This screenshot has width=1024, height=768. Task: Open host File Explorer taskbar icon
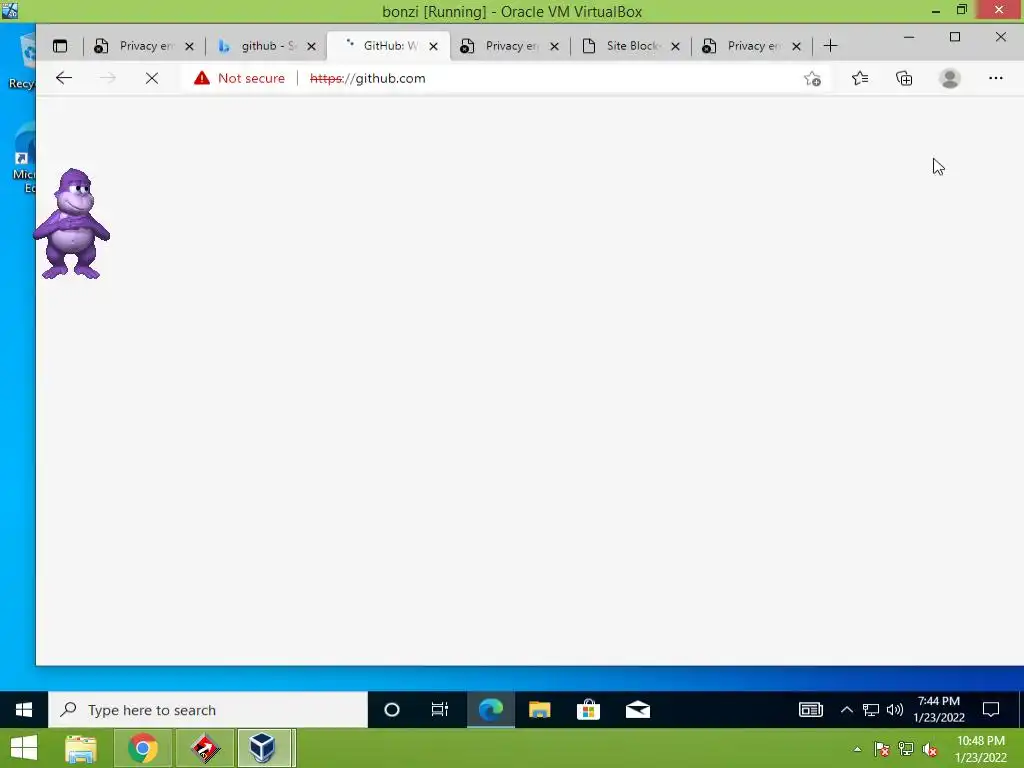(x=81, y=748)
